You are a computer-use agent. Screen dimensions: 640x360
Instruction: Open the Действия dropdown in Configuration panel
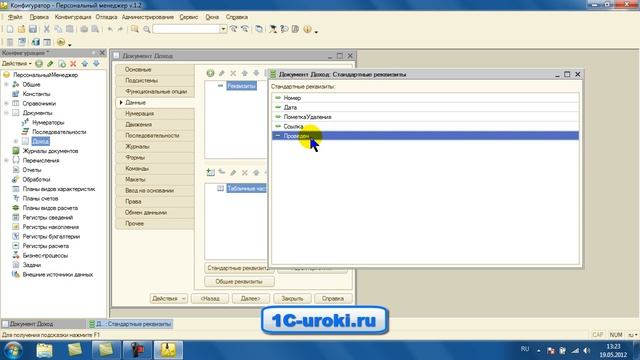(16, 64)
